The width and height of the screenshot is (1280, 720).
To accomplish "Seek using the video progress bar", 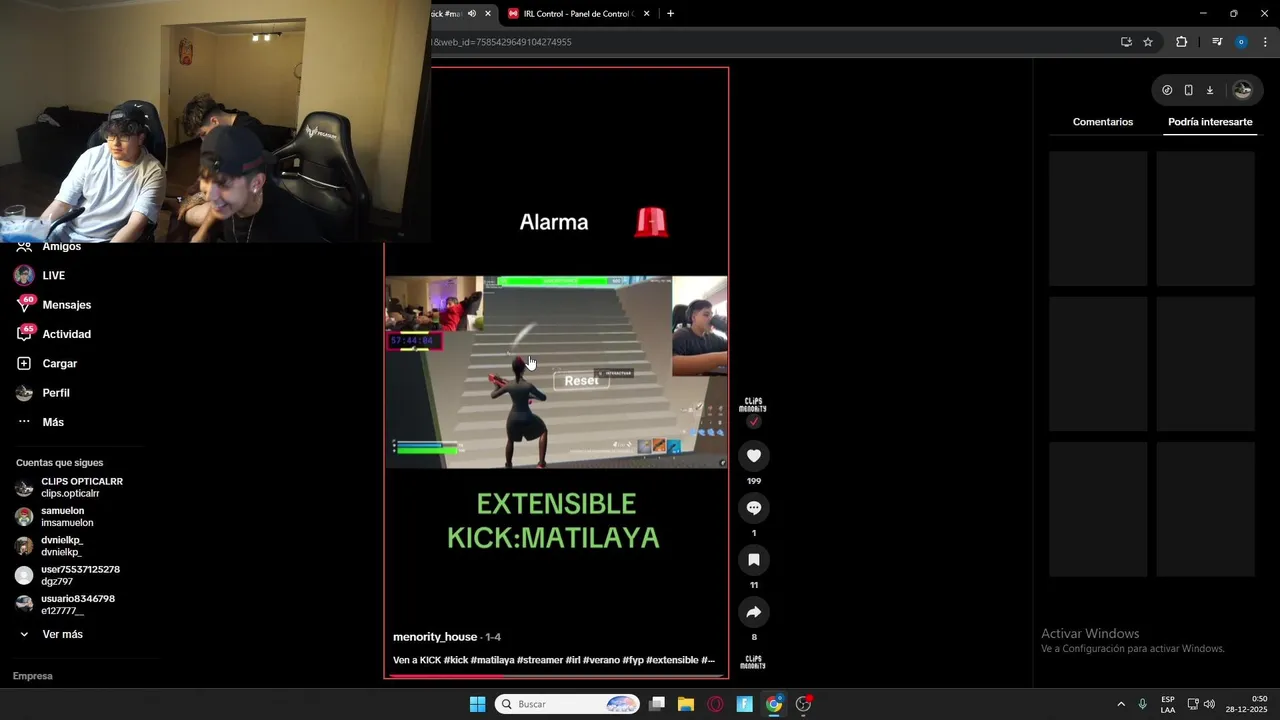I will point(556,676).
